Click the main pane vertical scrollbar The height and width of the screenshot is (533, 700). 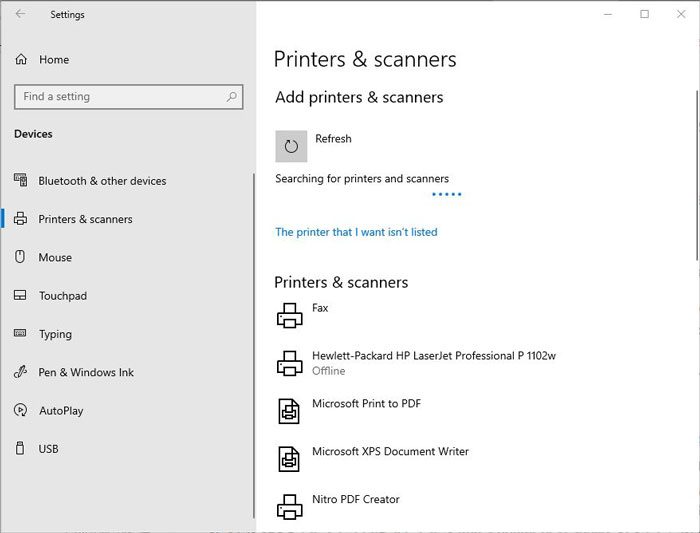[696, 175]
